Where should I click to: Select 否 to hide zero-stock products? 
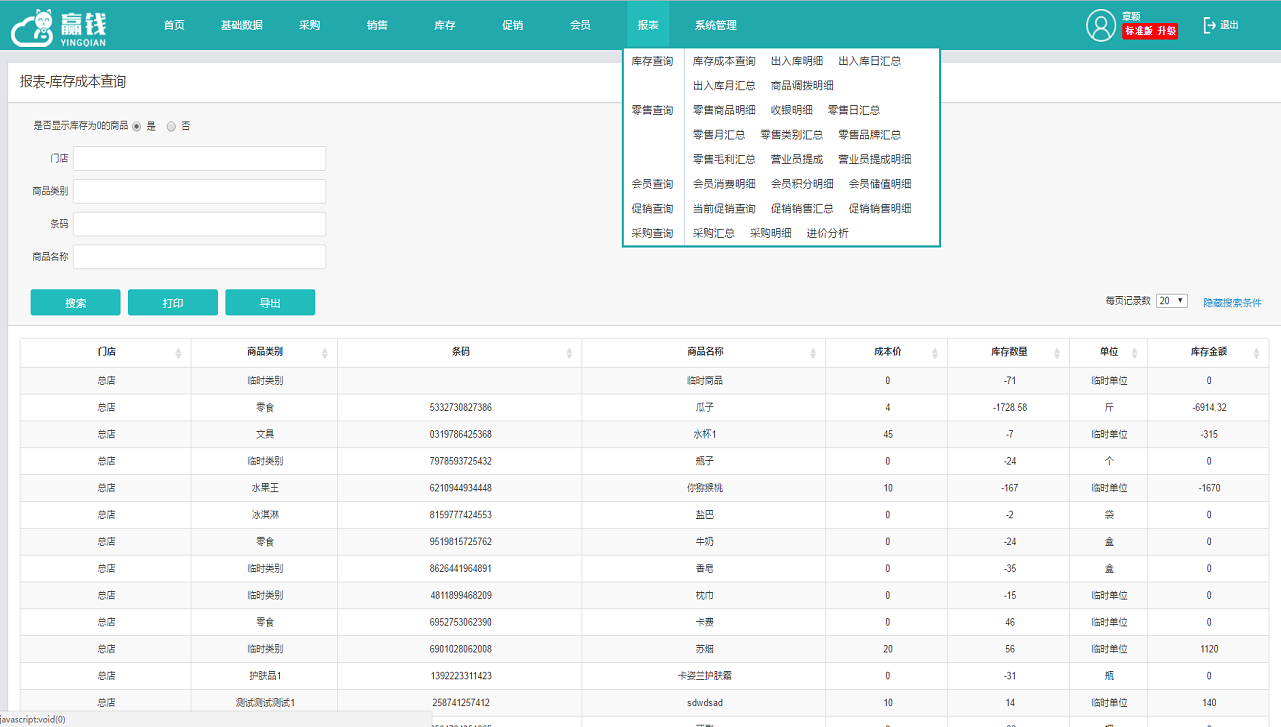click(x=171, y=126)
